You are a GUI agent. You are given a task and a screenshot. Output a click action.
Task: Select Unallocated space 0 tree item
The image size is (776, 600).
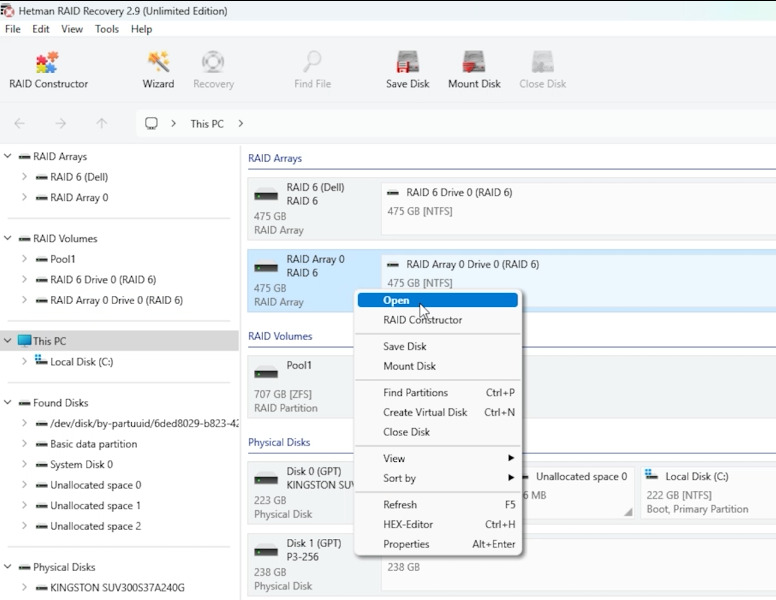tap(96, 485)
